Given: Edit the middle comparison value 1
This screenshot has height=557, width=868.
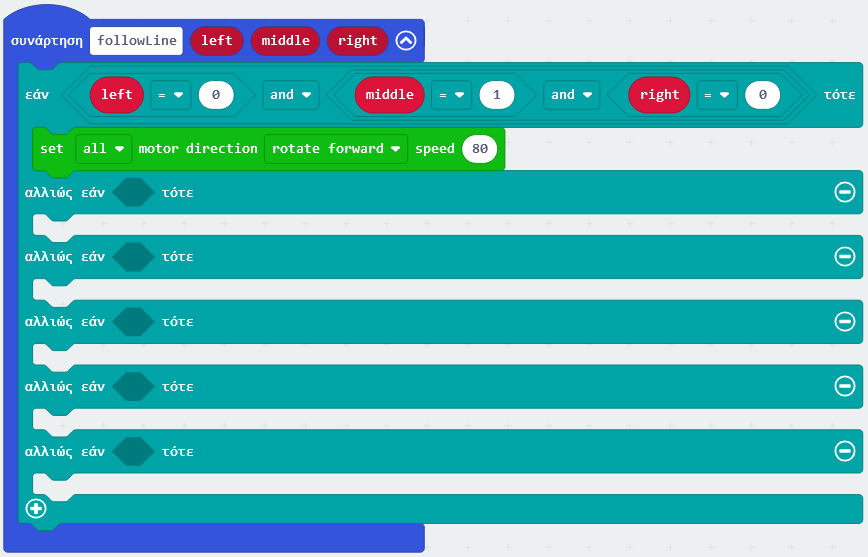Looking at the screenshot, I should click(497, 95).
